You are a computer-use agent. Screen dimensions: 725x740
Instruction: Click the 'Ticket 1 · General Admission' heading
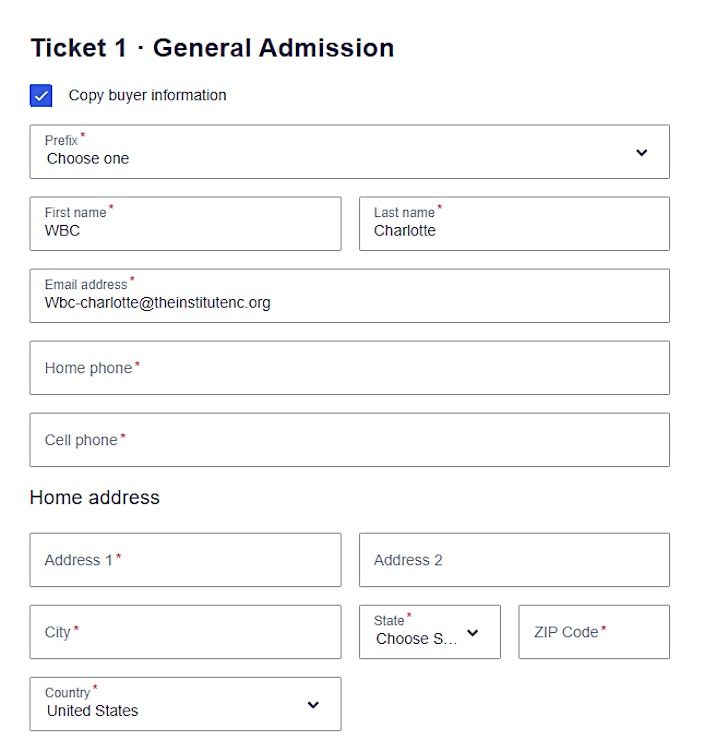212,47
